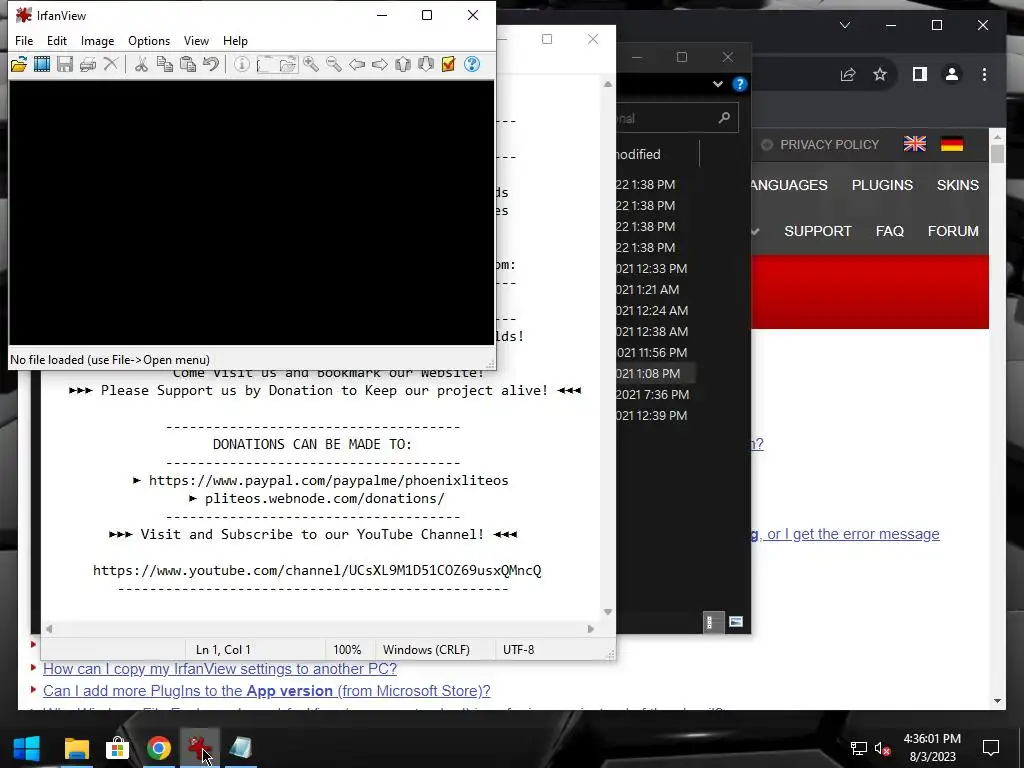This screenshot has width=1024, height=768.
Task: Open the notification center icon
Action: (991, 748)
